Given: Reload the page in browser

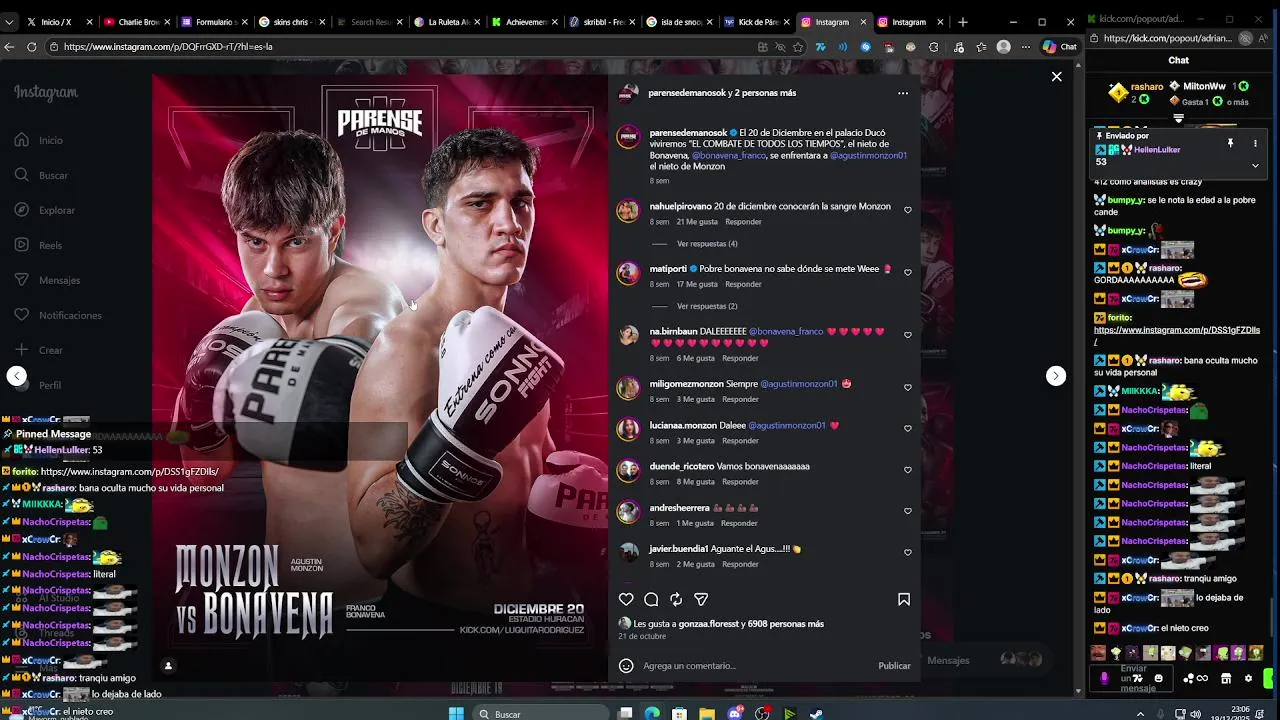Looking at the screenshot, I should point(32,47).
